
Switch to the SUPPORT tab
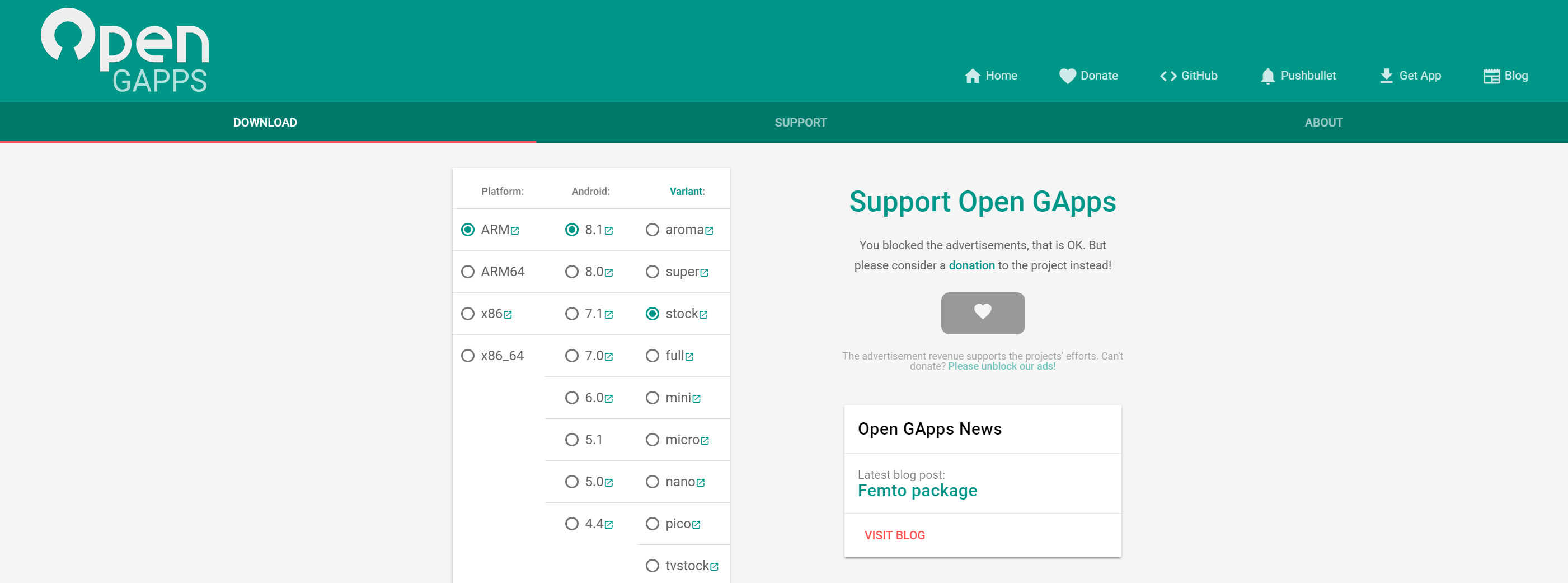[x=800, y=123]
